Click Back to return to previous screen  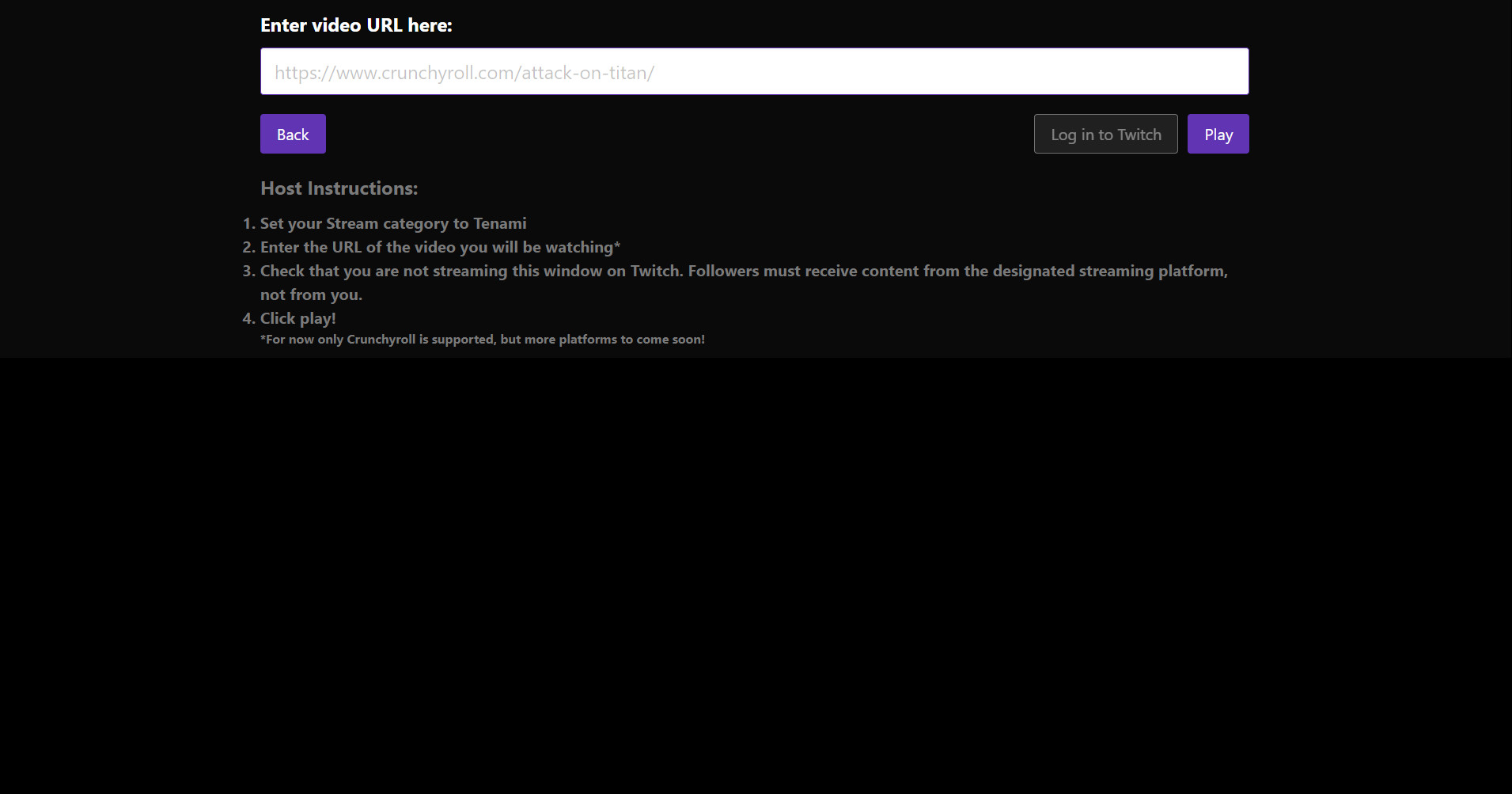(x=293, y=134)
